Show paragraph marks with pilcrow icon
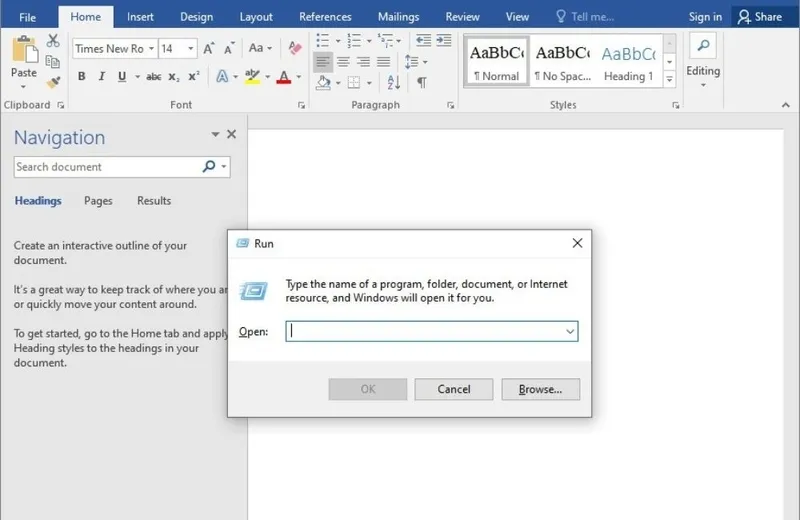This screenshot has height=520, width=800. point(422,82)
